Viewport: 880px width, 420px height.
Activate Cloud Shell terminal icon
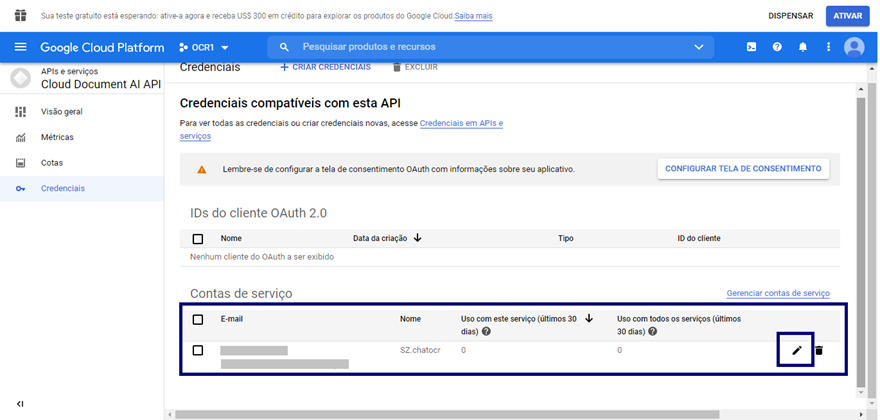pos(751,47)
